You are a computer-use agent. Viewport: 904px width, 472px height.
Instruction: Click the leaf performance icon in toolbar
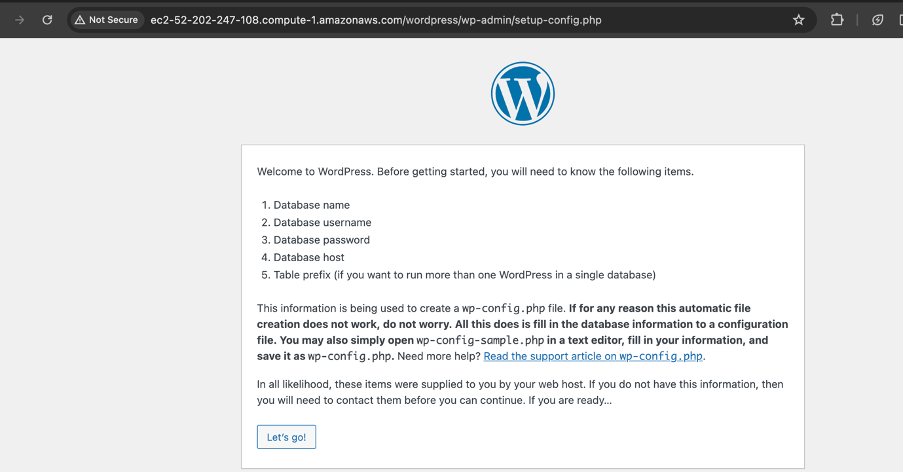pyautogui.click(x=877, y=19)
